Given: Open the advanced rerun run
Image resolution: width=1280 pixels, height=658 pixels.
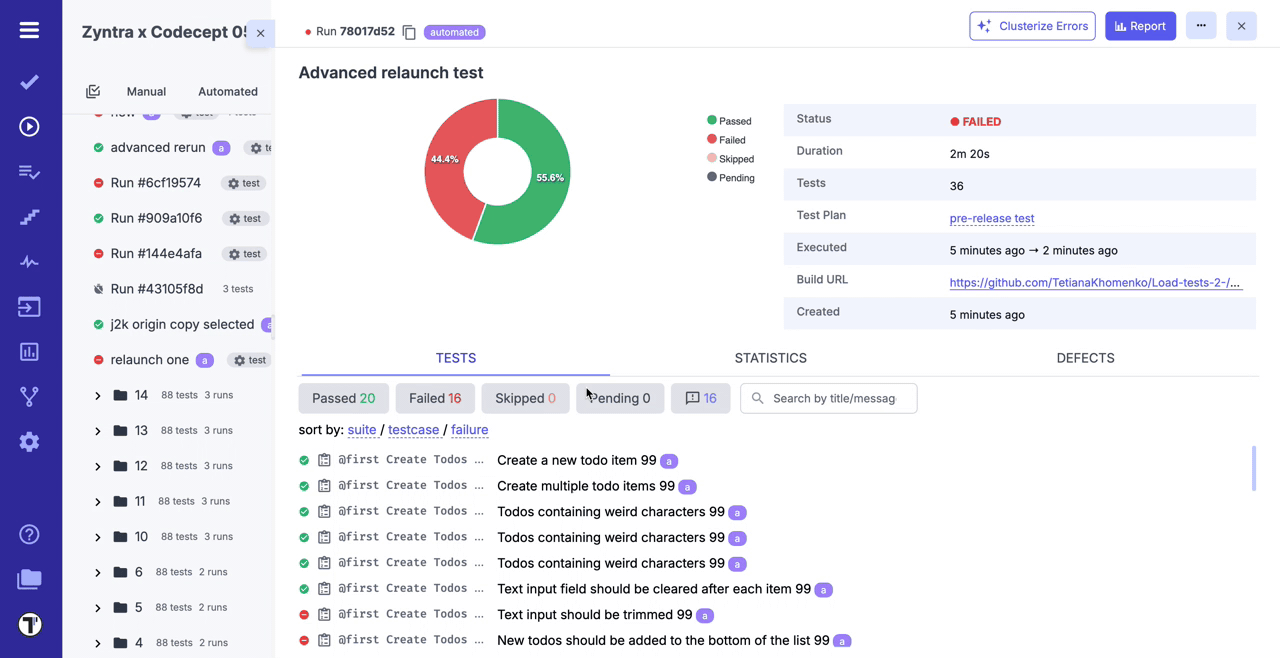Looking at the screenshot, I should point(158,147).
